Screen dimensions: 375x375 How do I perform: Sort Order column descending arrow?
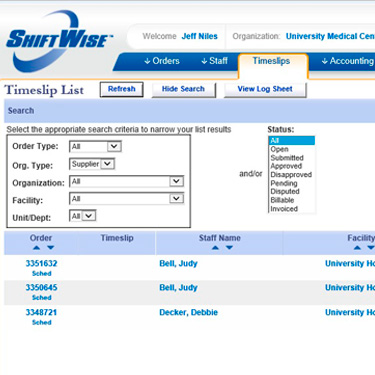click(x=51, y=248)
